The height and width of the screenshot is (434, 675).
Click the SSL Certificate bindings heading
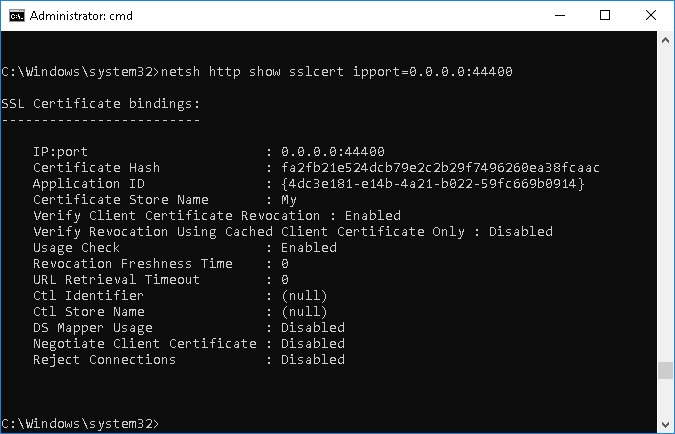tap(101, 104)
